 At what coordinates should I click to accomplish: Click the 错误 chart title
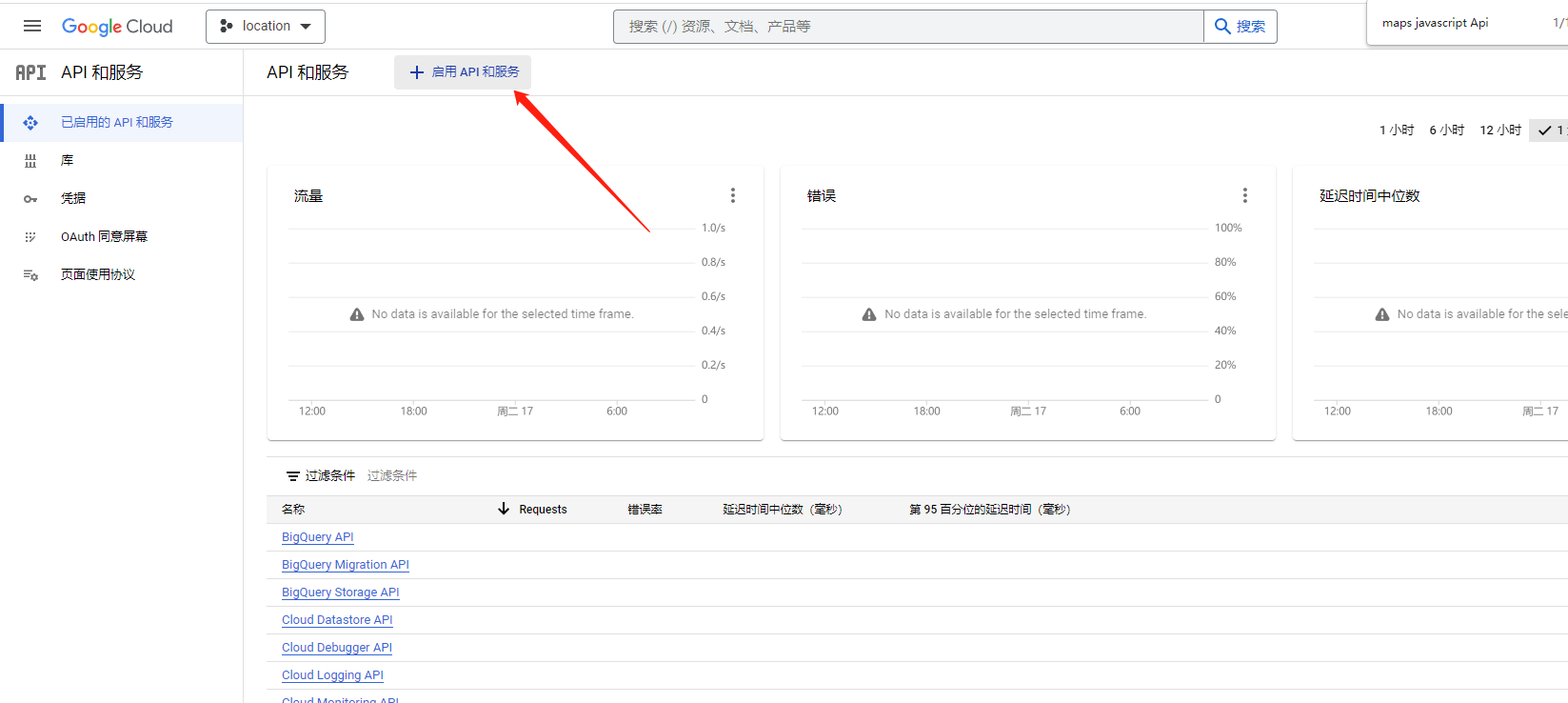(822, 196)
